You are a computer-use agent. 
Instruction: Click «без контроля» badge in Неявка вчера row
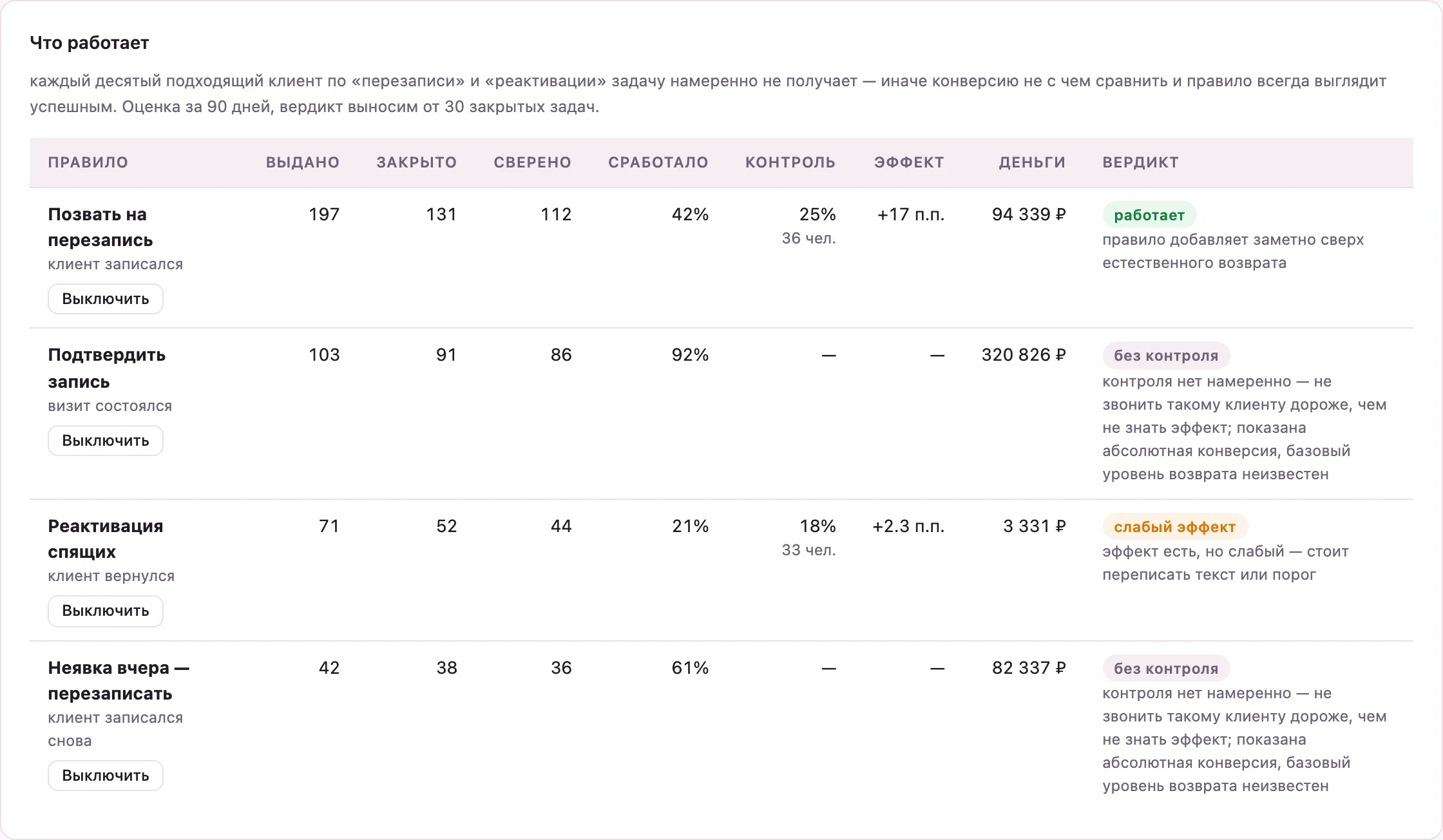click(1166, 669)
